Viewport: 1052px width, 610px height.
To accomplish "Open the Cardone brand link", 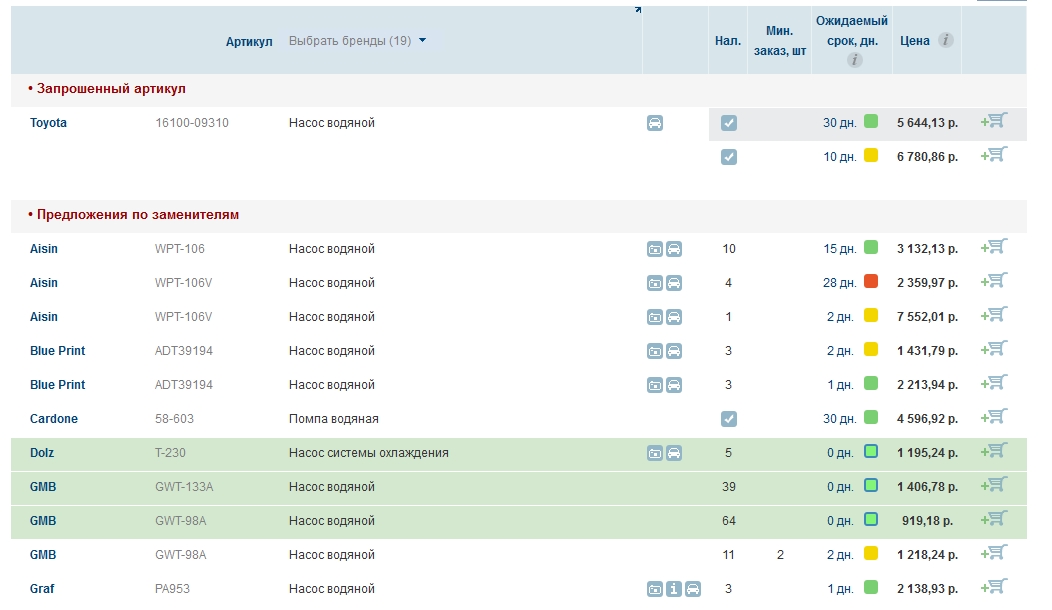I will pos(53,419).
